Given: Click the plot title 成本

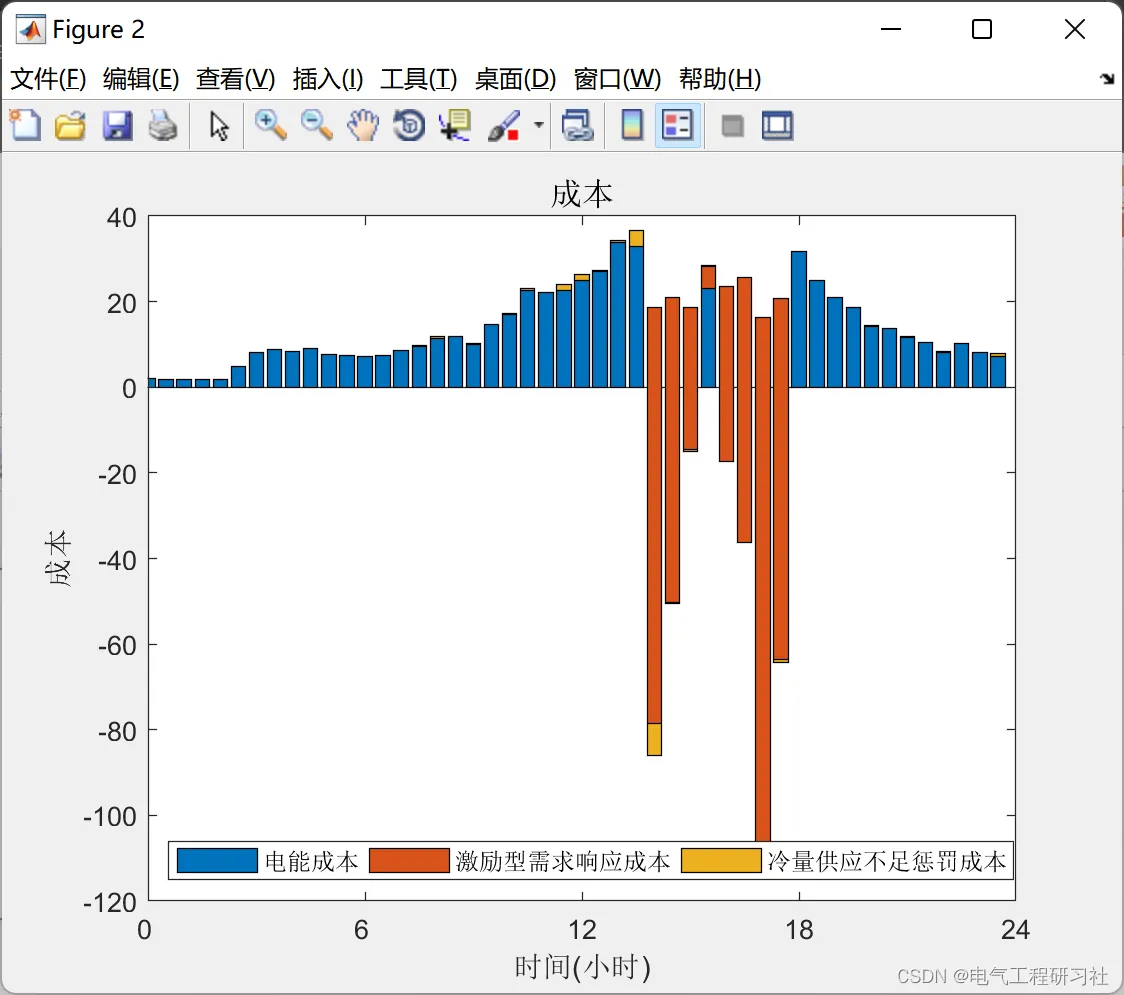Looking at the screenshot, I should point(581,194).
